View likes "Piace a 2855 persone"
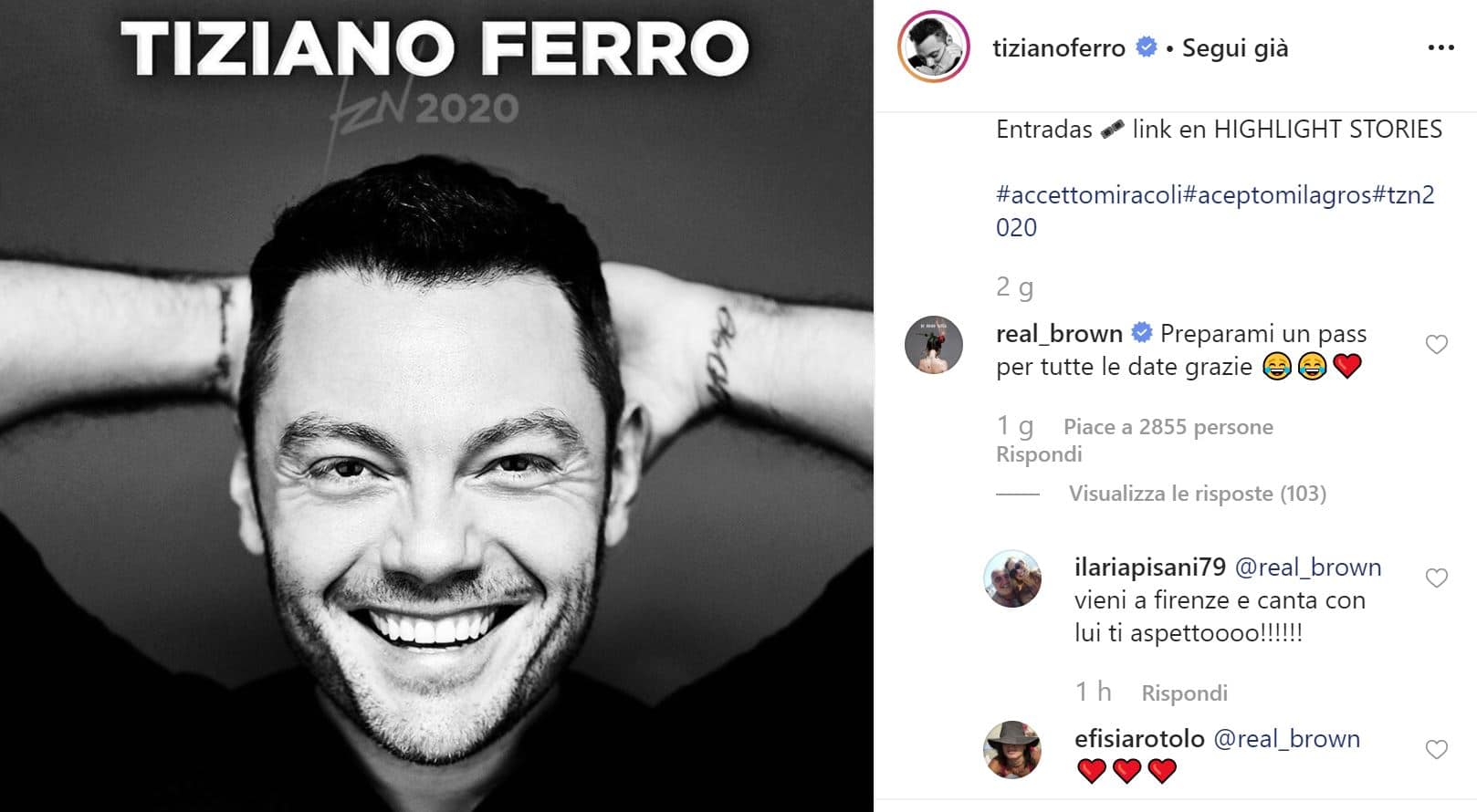This screenshot has height=812, width=1477. tap(1168, 427)
